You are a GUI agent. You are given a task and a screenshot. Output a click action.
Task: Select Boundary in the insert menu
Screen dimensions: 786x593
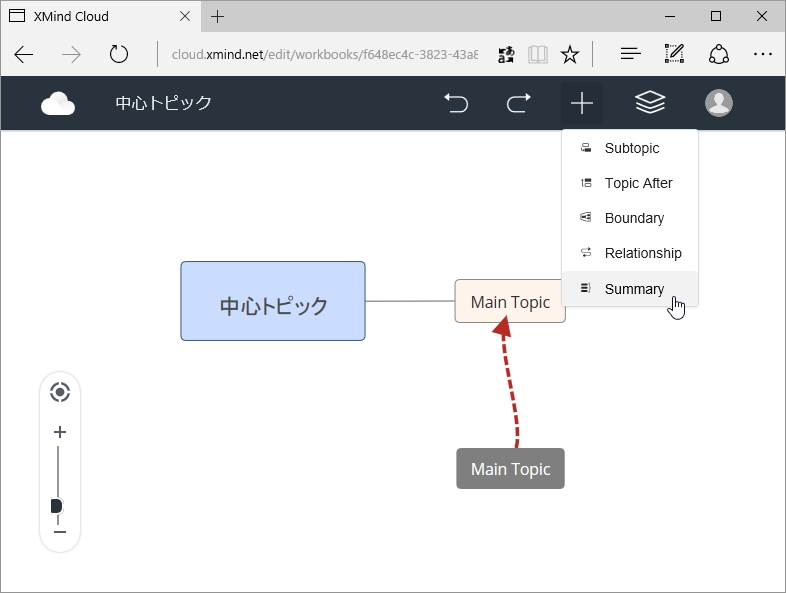click(x=630, y=219)
